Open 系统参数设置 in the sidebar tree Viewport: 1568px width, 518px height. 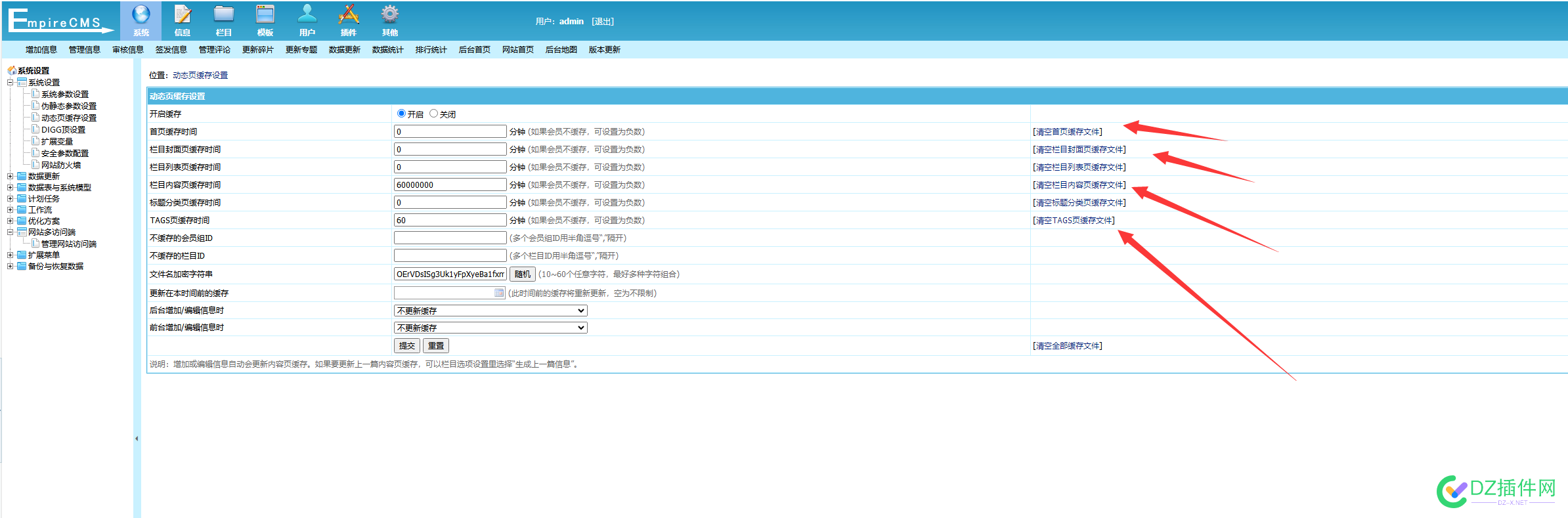(x=65, y=95)
